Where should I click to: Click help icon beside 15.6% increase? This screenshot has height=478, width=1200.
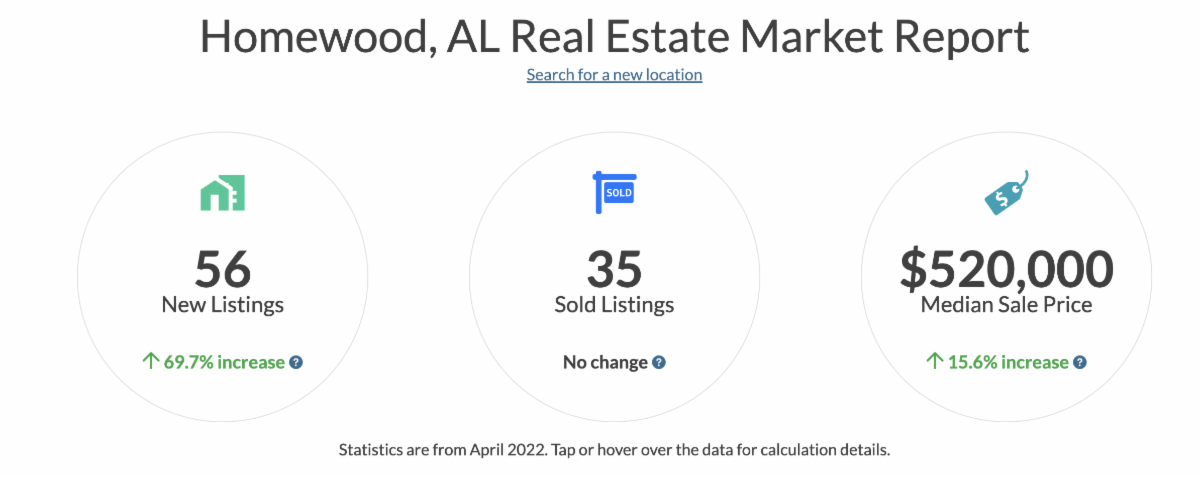tap(1080, 362)
